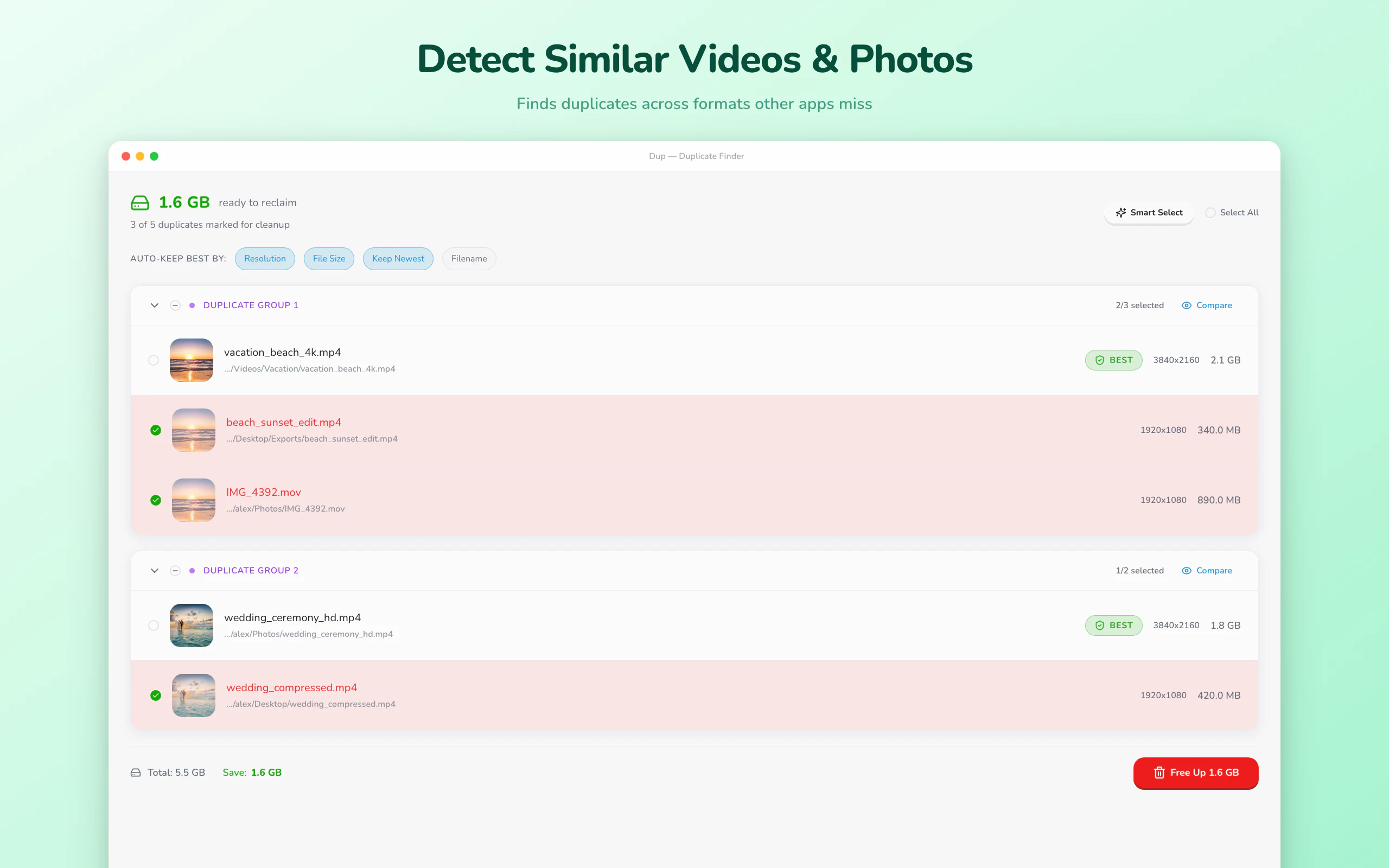Uncheck beach_sunset_edit.mp4 selection
1389x868 pixels.
click(156, 430)
